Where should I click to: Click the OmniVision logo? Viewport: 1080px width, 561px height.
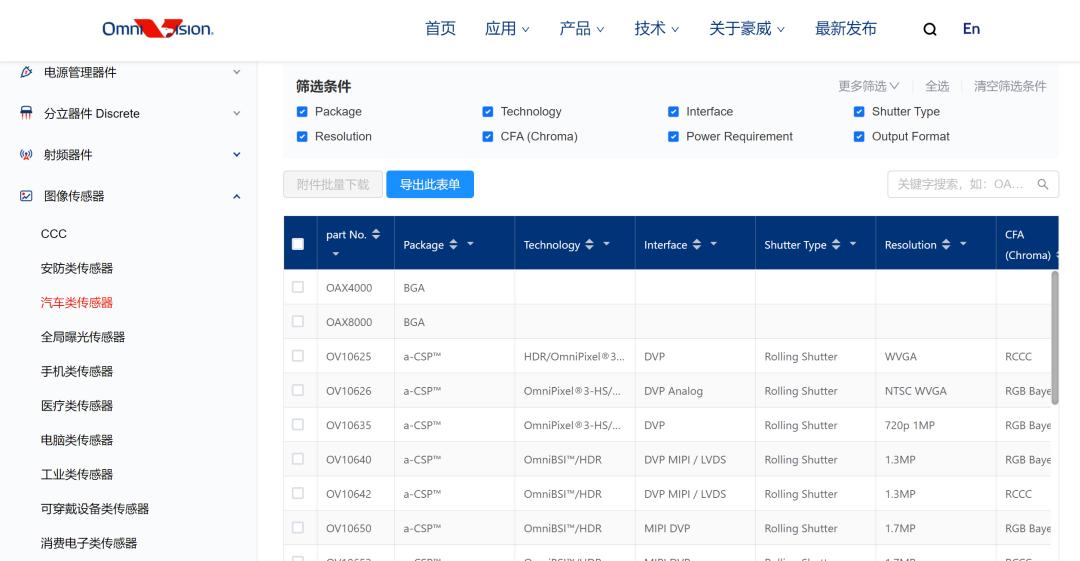point(157,29)
